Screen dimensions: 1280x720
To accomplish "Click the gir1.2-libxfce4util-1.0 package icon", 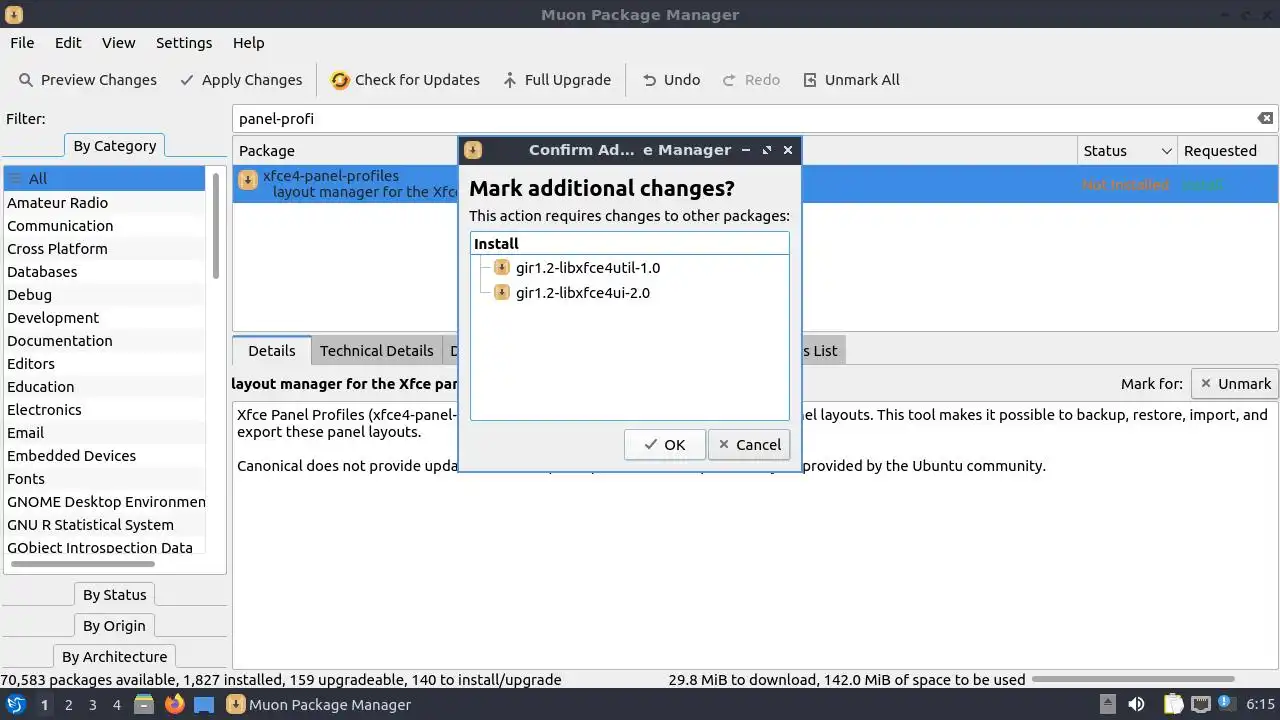I will tap(502, 268).
